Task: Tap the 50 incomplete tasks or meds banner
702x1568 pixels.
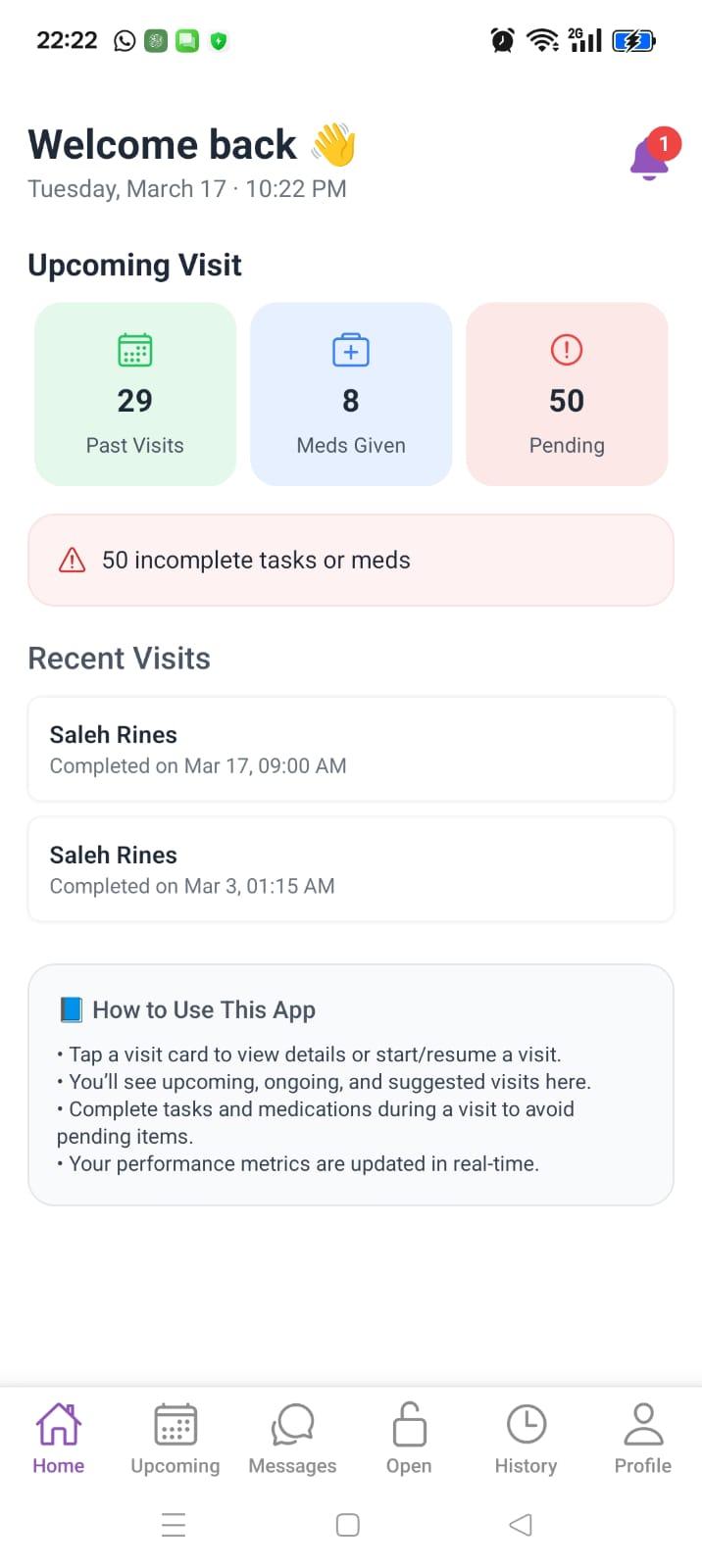Action: click(350, 560)
